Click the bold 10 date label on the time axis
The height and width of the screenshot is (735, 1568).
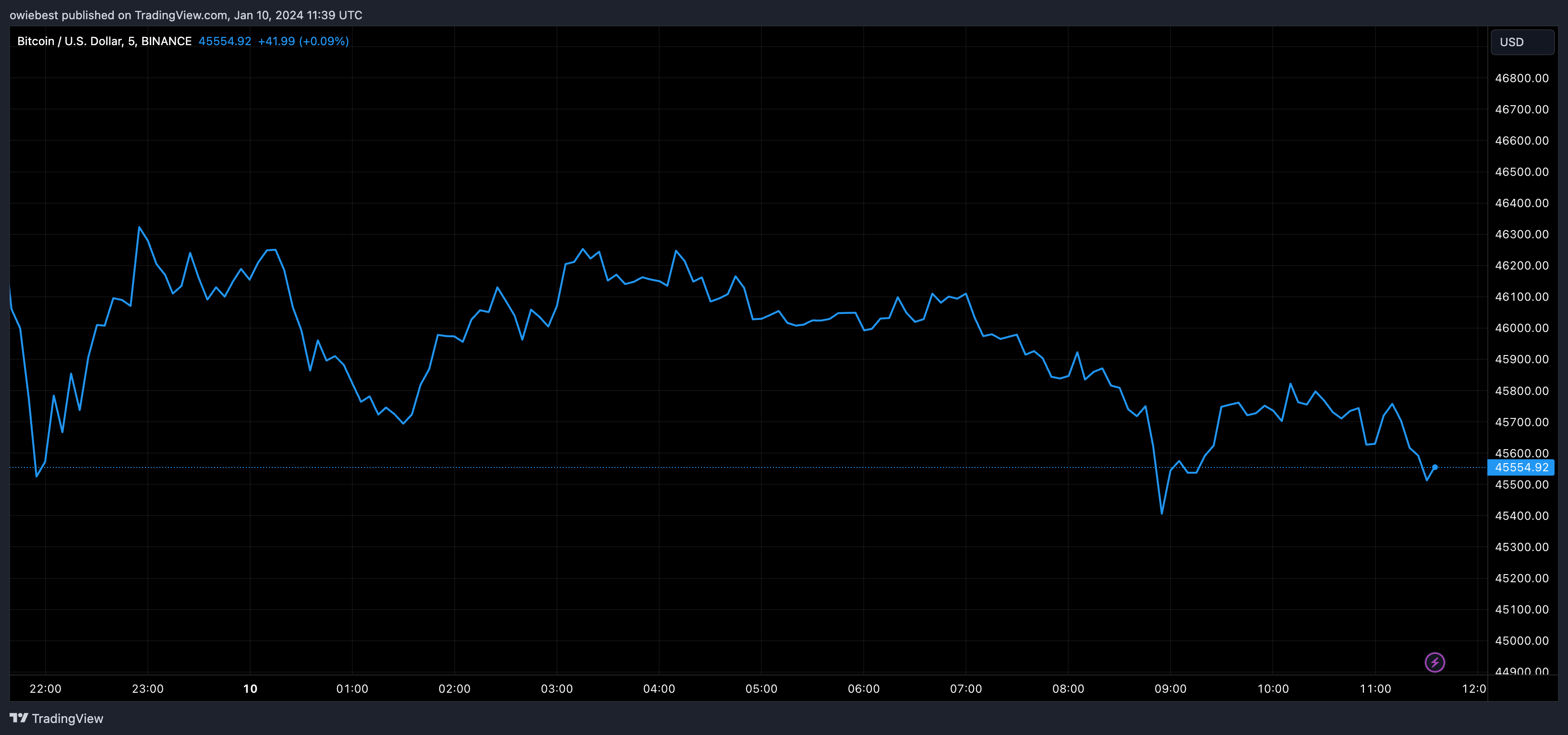(x=250, y=689)
